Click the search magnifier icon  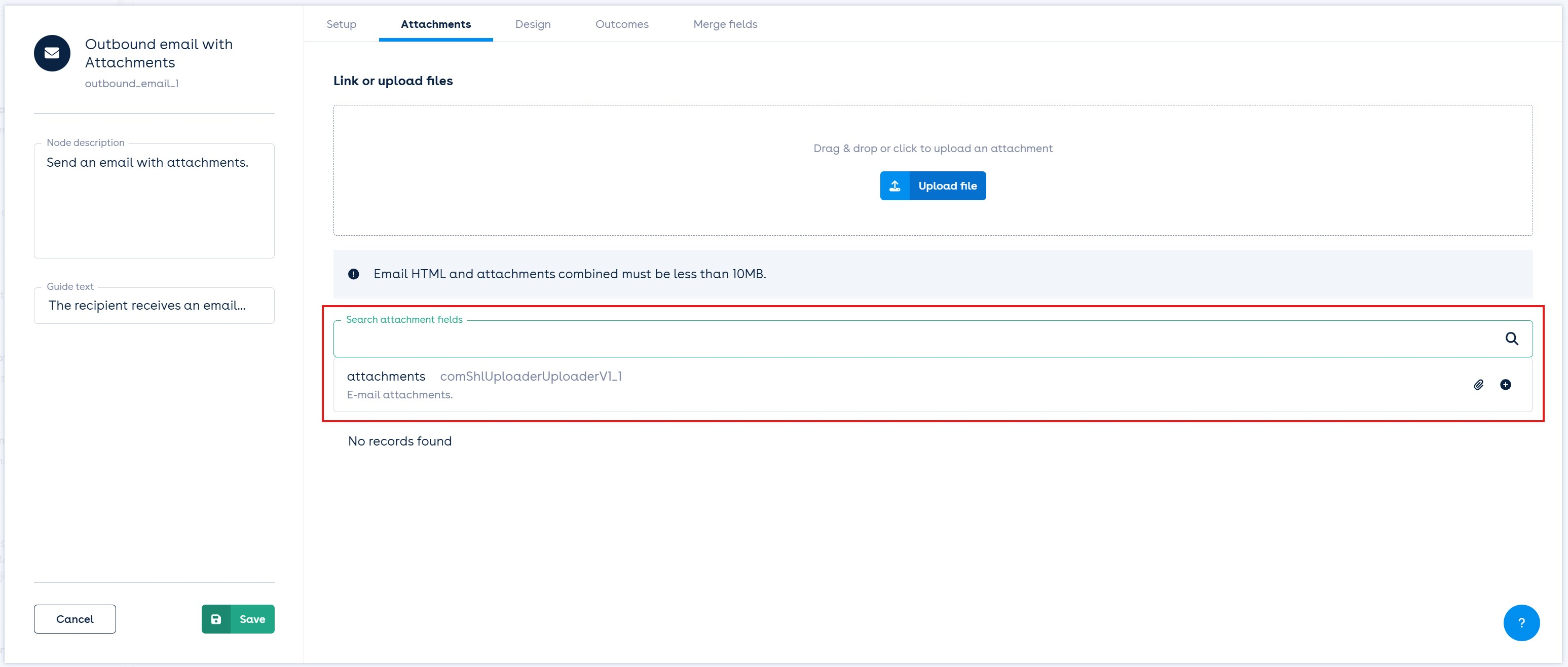1511,339
